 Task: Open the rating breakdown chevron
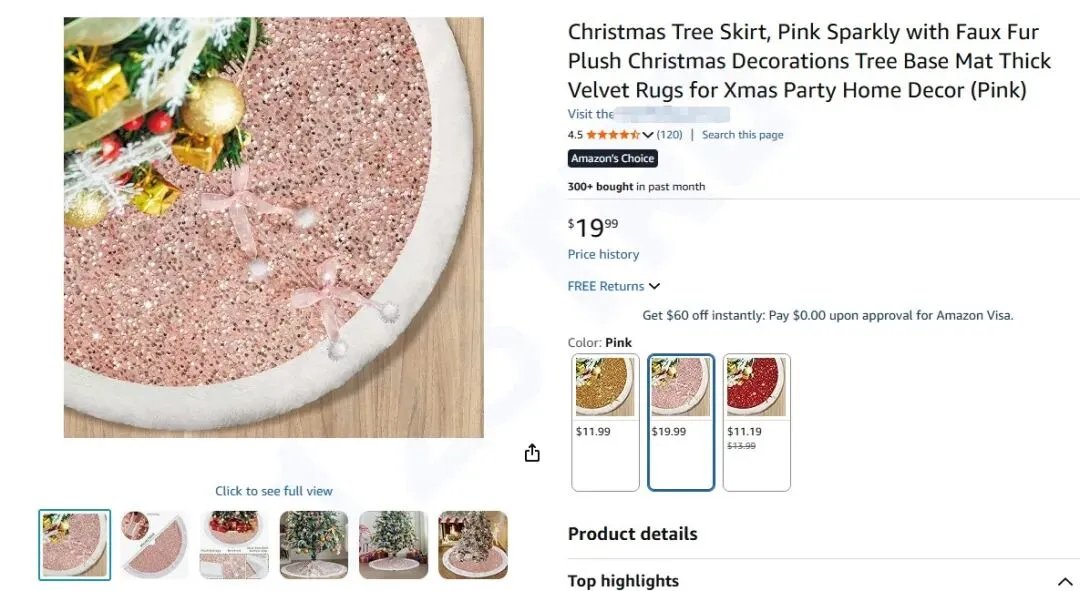[648, 135]
